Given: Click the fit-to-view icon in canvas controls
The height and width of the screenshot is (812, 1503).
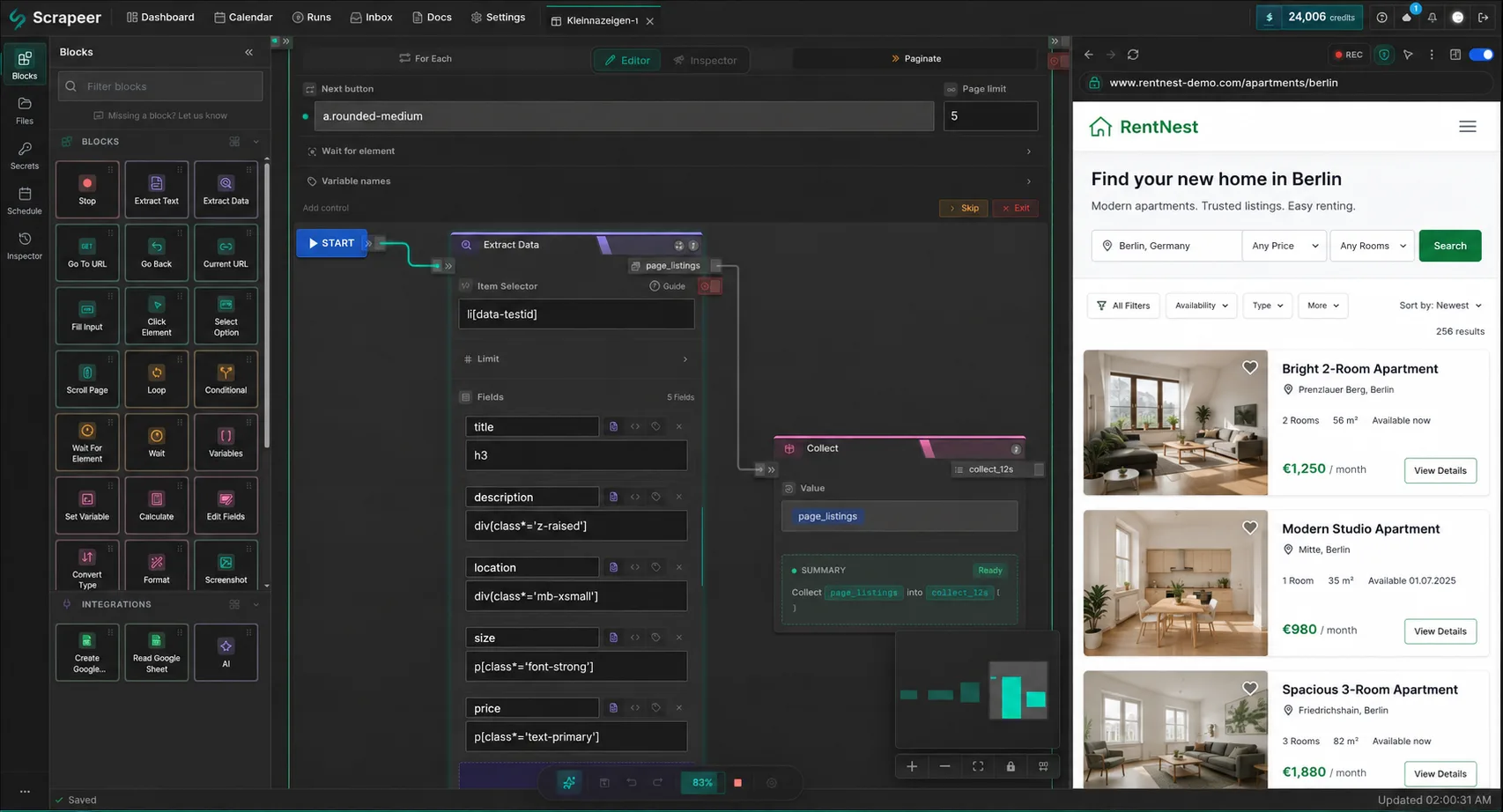Looking at the screenshot, I should coord(978,766).
